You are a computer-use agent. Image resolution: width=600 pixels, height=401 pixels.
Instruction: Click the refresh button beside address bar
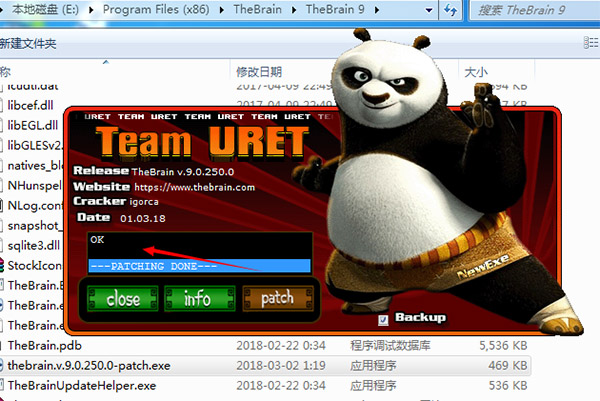450,10
